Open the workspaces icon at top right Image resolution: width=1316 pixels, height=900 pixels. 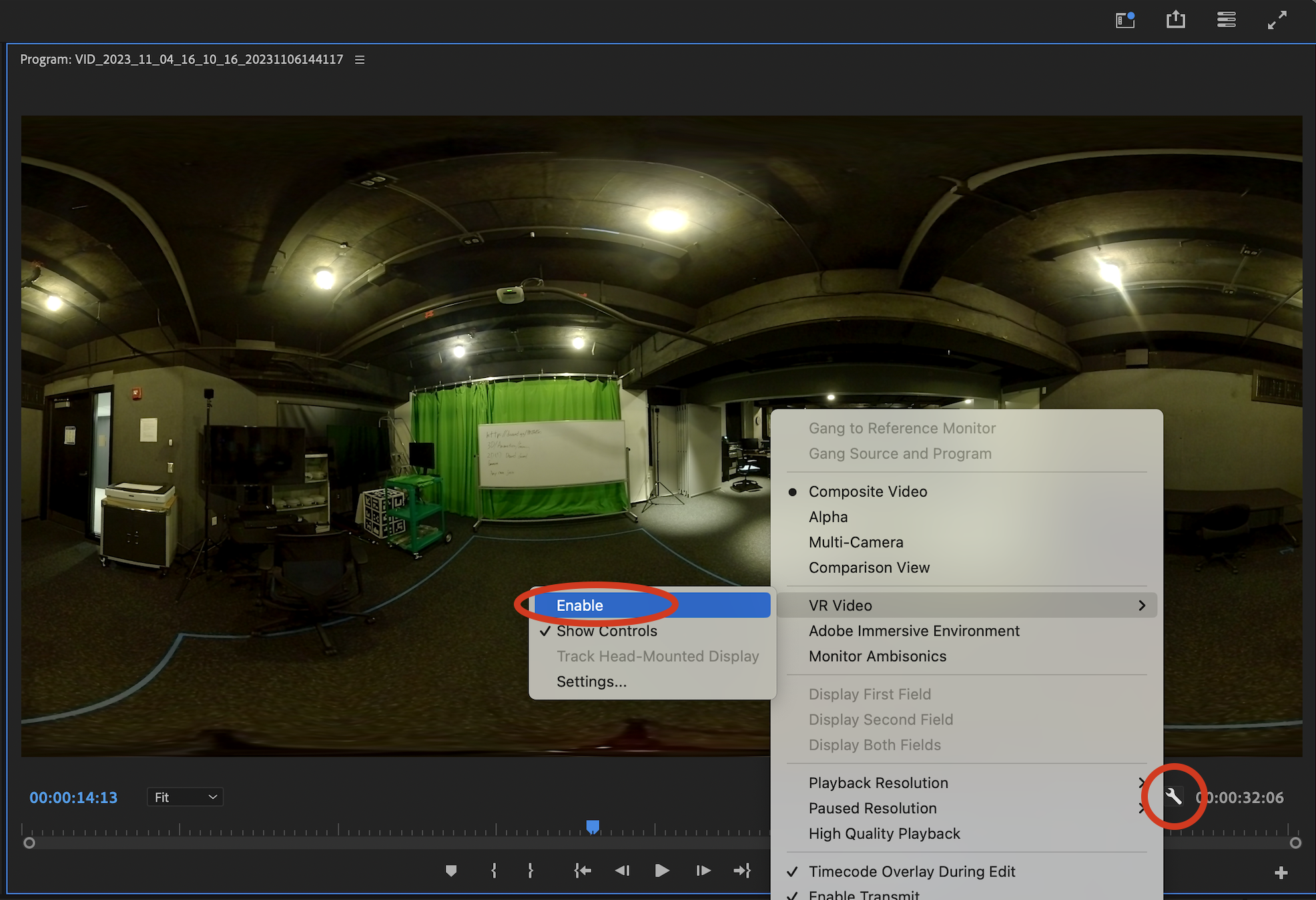click(x=1125, y=20)
